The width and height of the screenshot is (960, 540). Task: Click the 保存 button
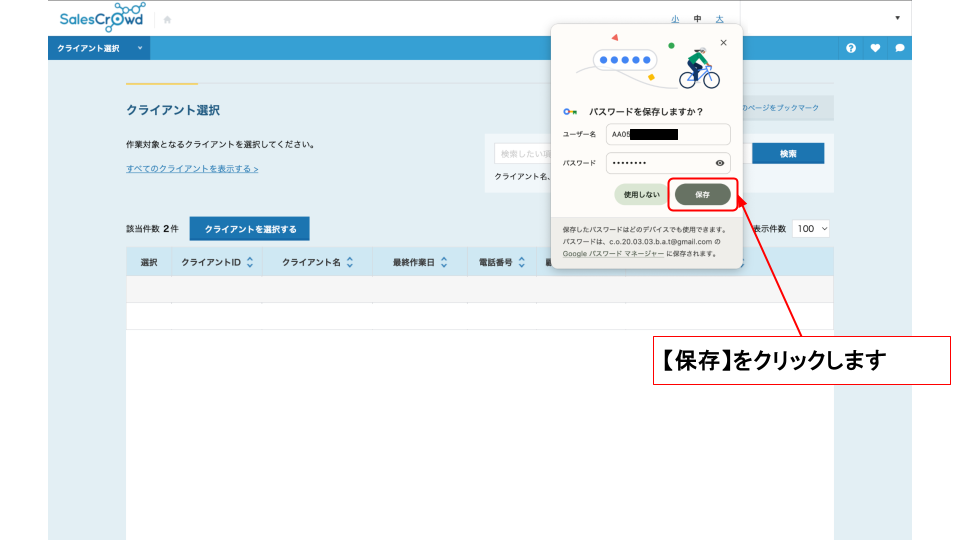(702, 194)
